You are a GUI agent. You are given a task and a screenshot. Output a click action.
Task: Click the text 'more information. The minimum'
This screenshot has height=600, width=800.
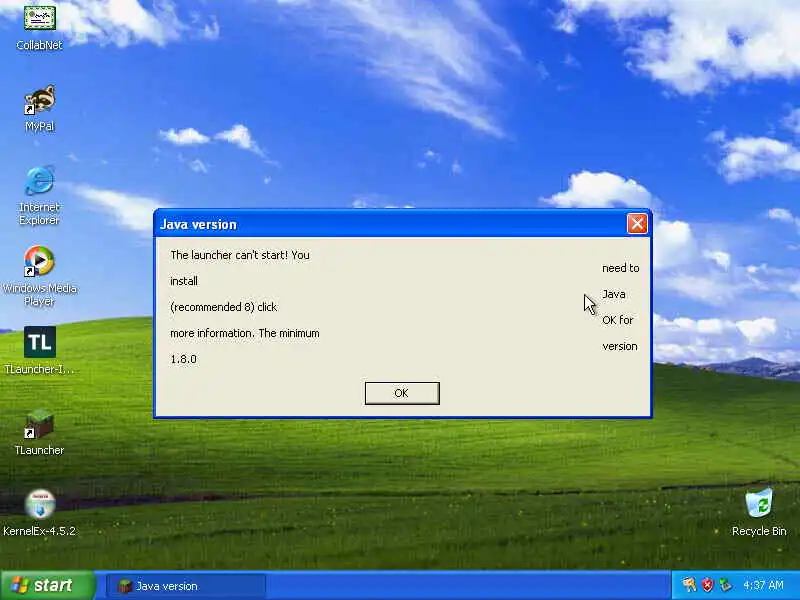pyautogui.click(x=245, y=333)
